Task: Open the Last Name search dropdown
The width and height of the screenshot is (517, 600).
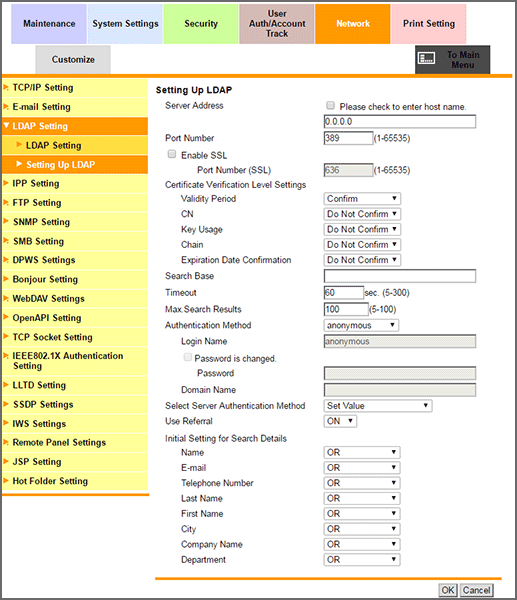Action: (x=362, y=498)
